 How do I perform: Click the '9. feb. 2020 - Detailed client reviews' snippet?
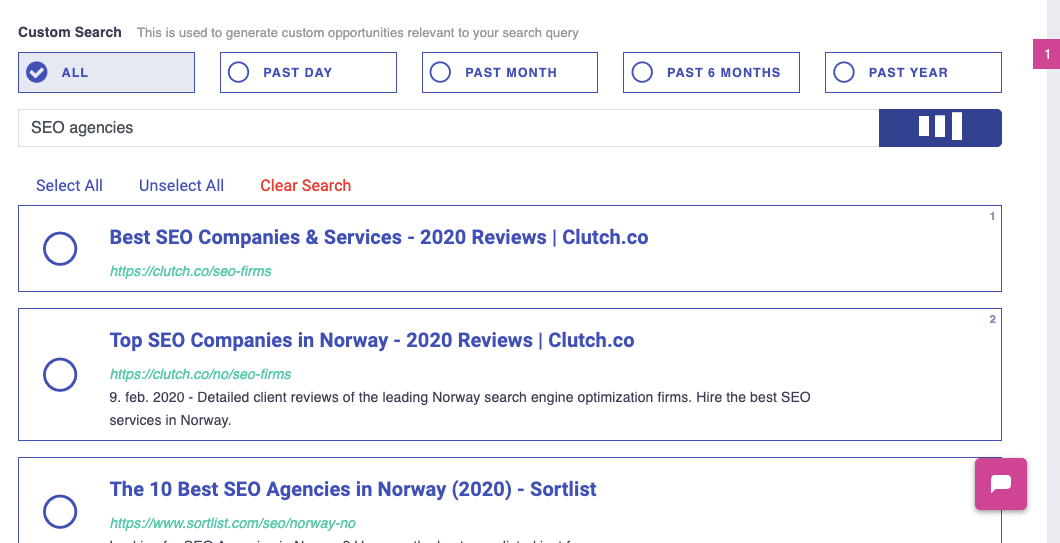pos(460,408)
